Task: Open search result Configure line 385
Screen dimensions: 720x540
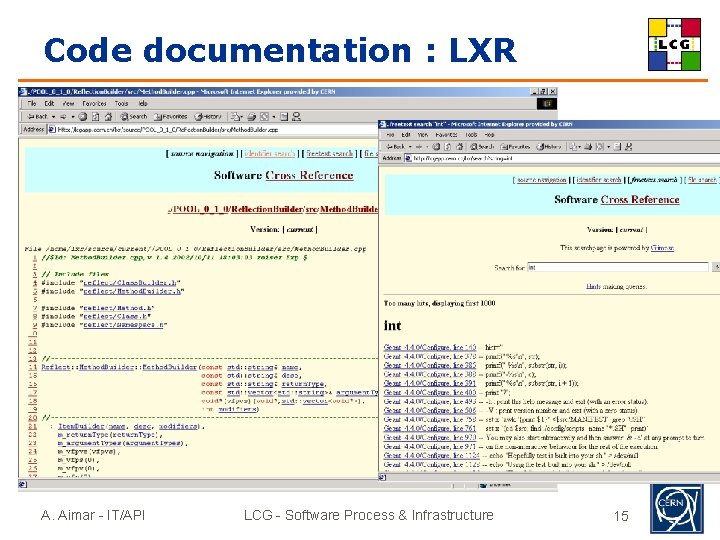Action: coord(430,366)
